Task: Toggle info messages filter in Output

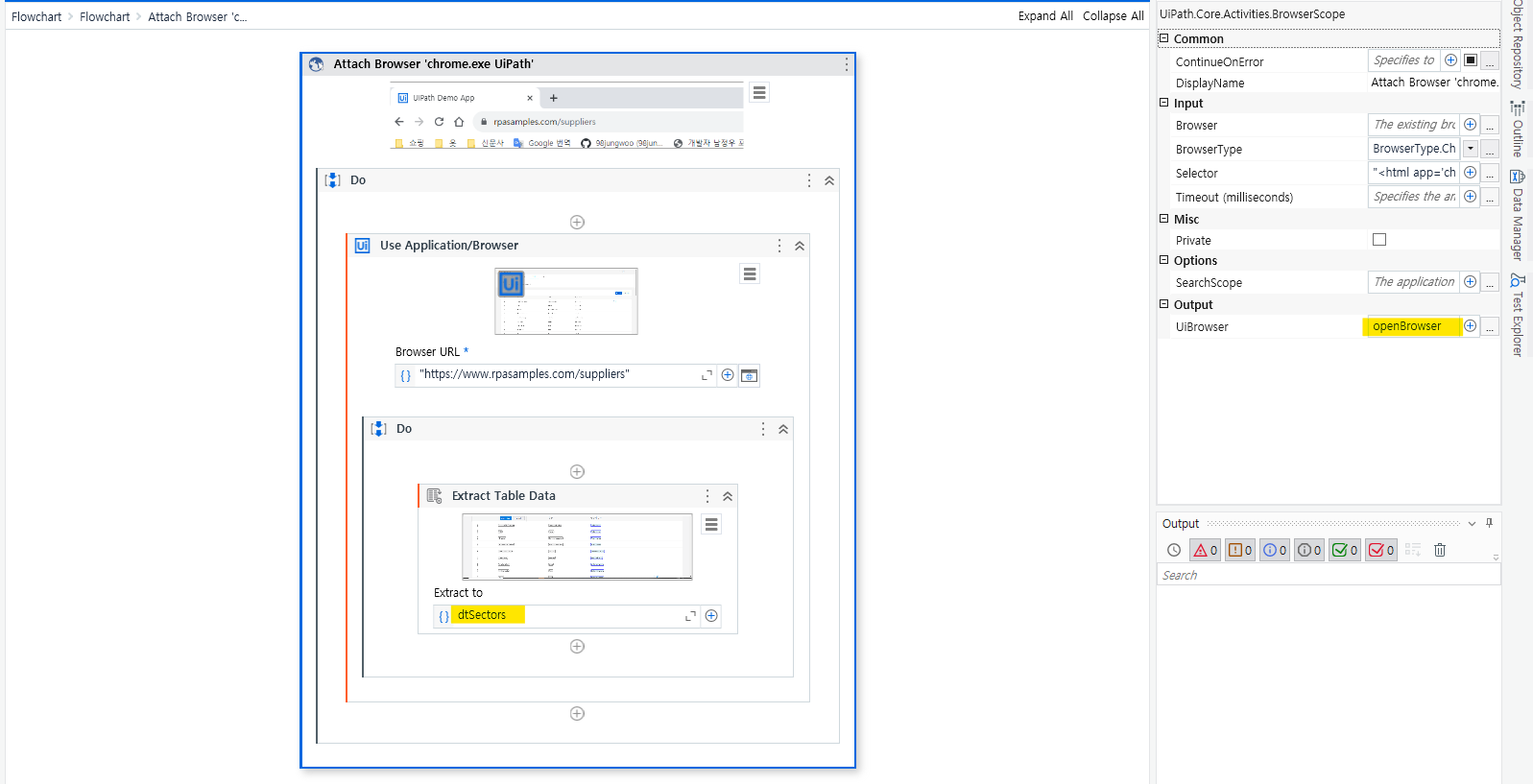Action: click(1275, 550)
